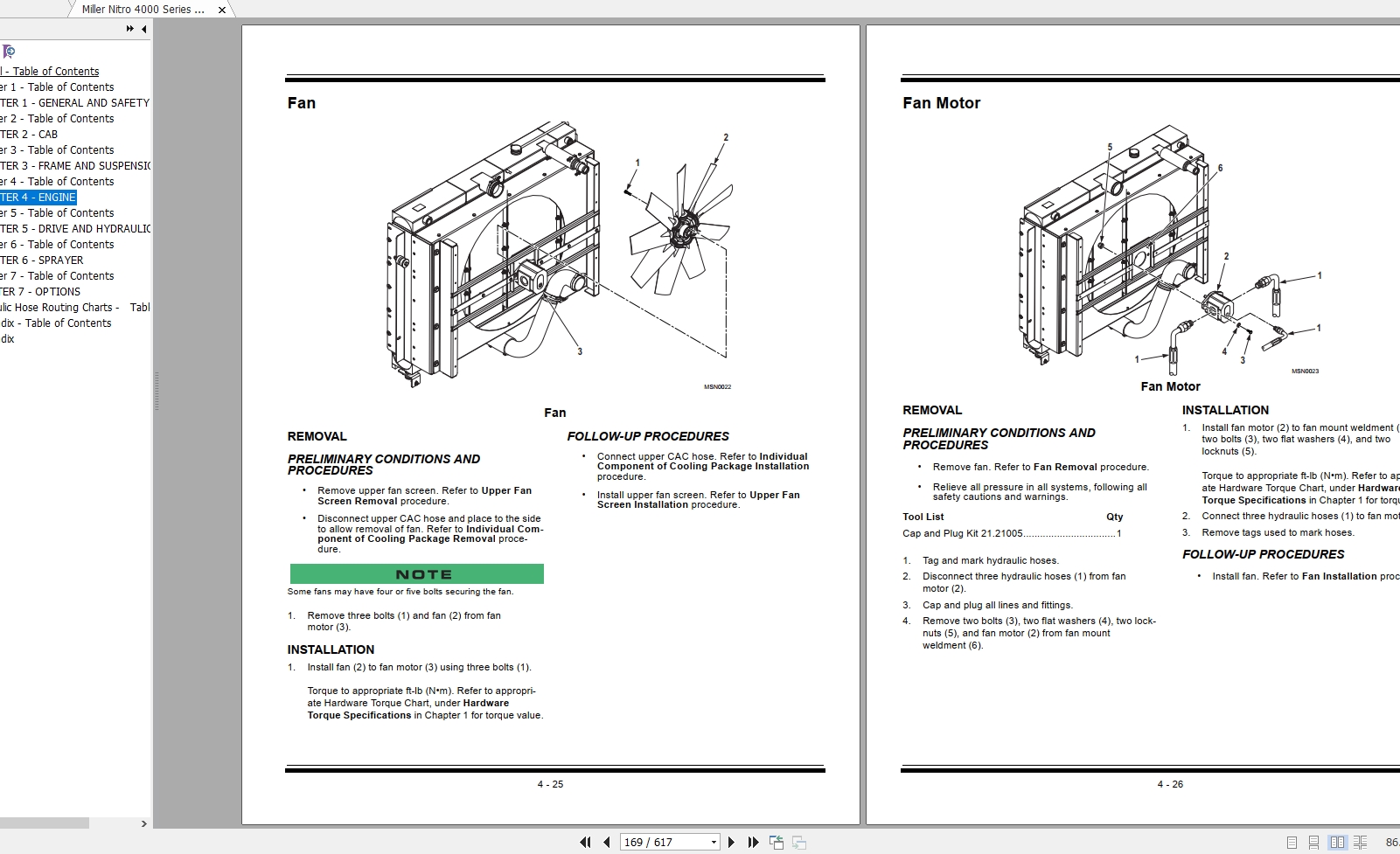Jump to the last page 617
Screen dimensions: 1400x854
[x=753, y=842]
